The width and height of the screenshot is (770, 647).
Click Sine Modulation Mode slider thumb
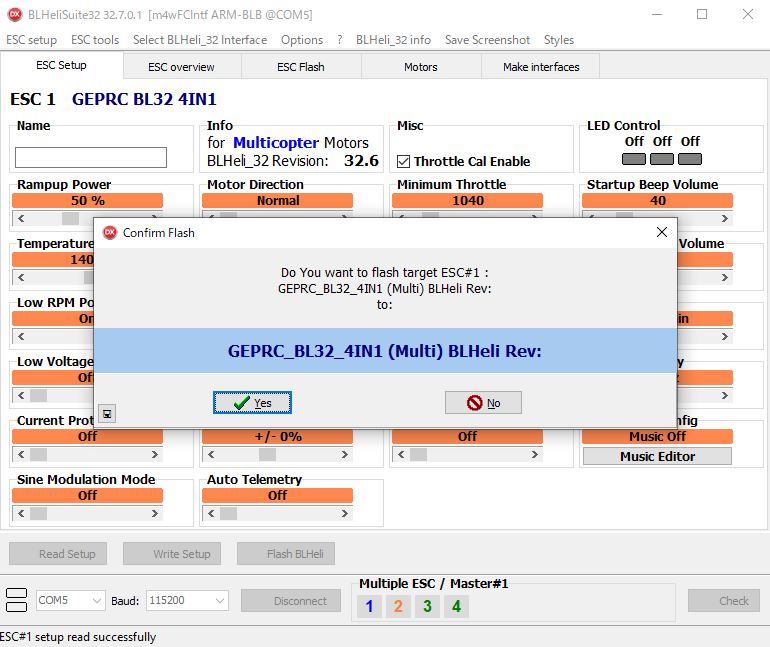coord(38,513)
